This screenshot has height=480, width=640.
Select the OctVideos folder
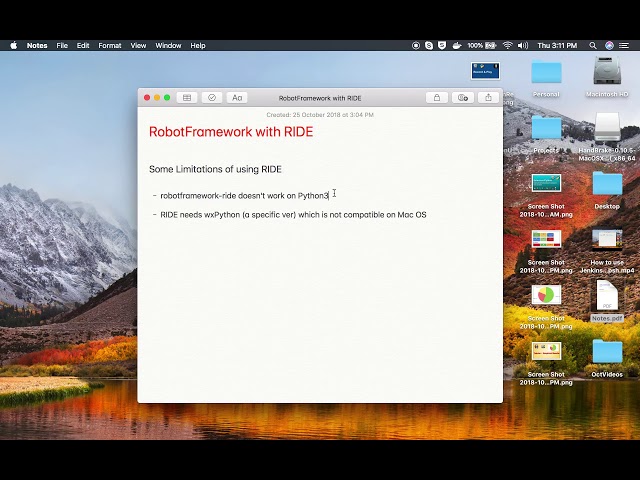click(607, 352)
